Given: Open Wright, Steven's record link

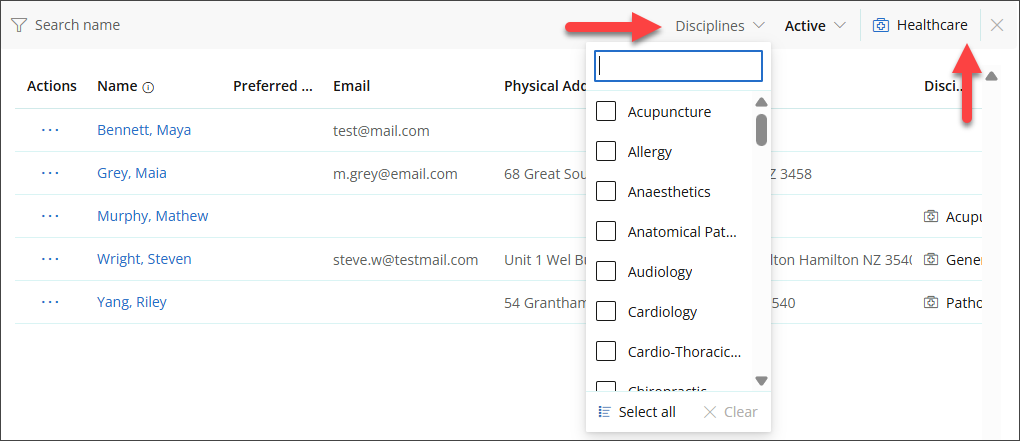Looking at the screenshot, I should pyautogui.click(x=144, y=259).
